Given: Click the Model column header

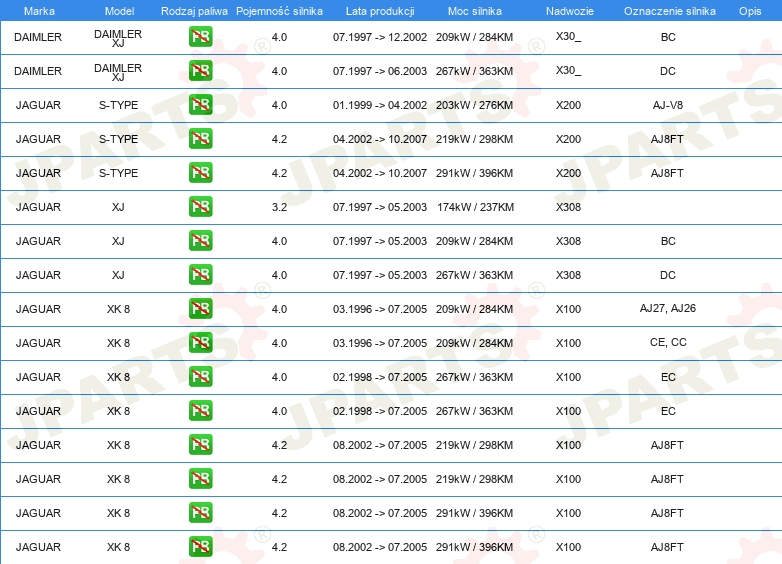Looking at the screenshot, I should [119, 11].
